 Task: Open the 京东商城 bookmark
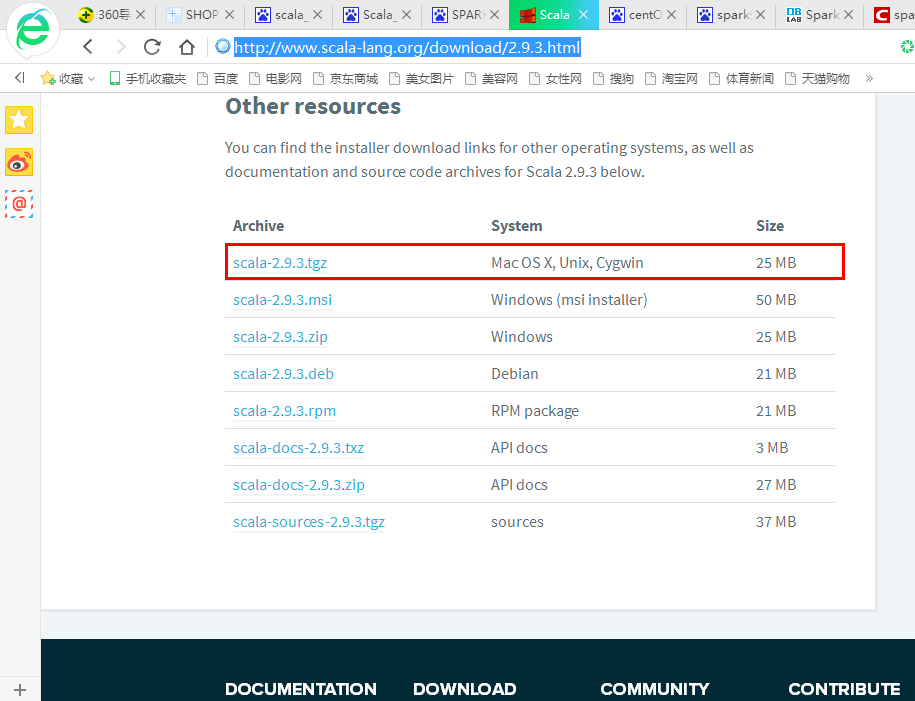click(x=345, y=78)
